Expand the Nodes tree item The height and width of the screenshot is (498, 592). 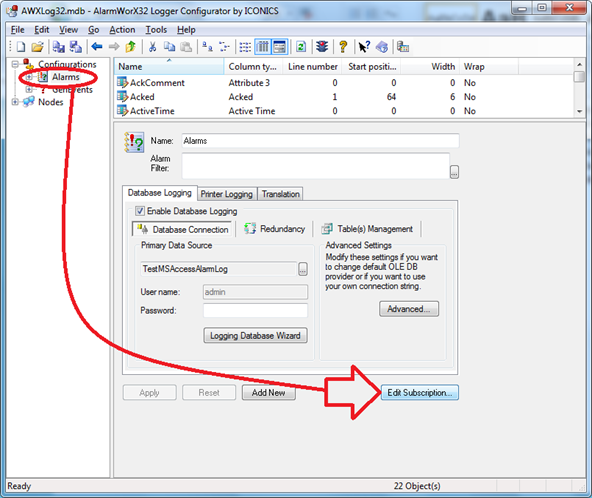point(15,102)
